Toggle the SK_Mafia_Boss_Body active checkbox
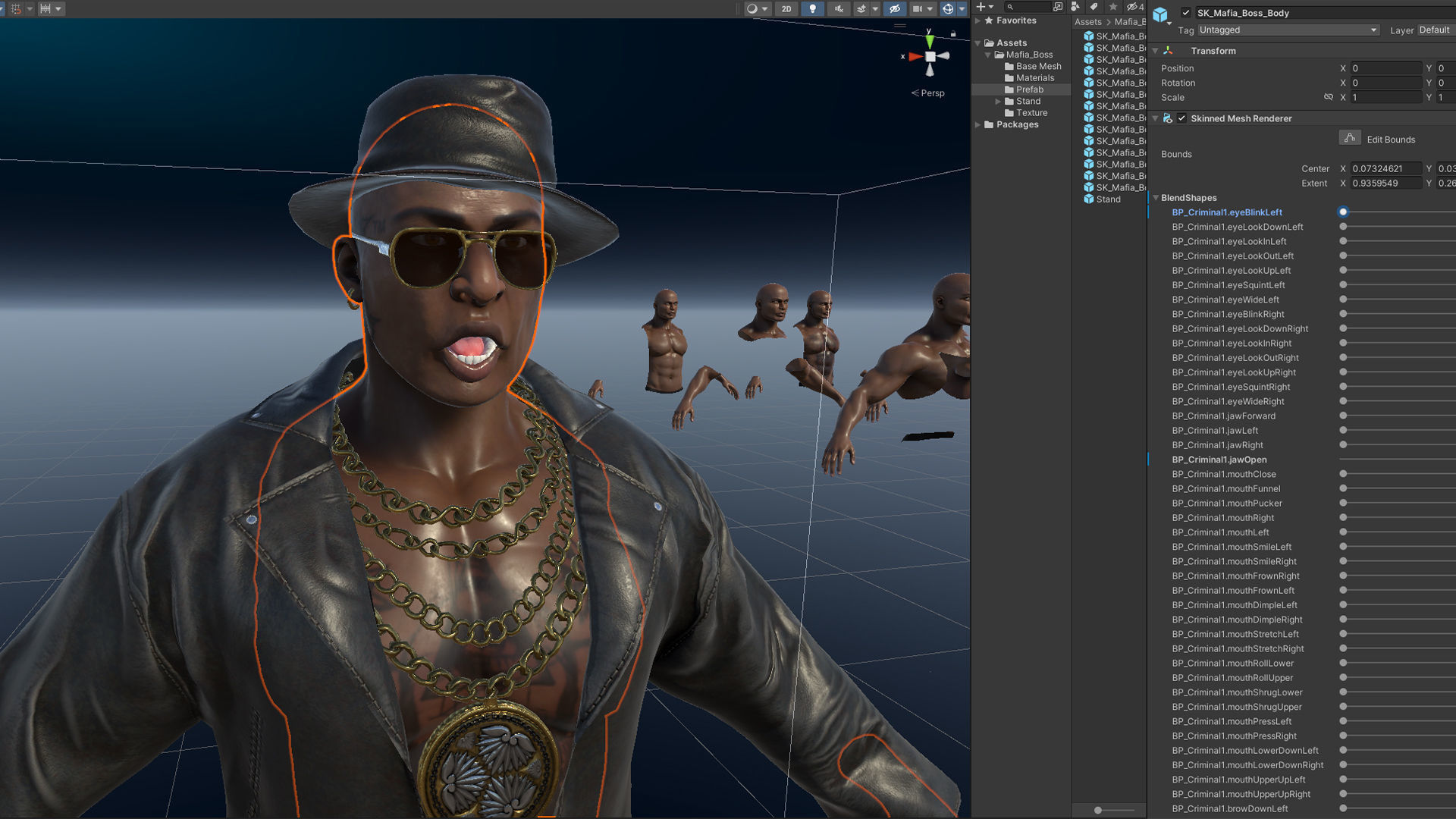Screen dimensions: 1456x819 pos(1186,13)
